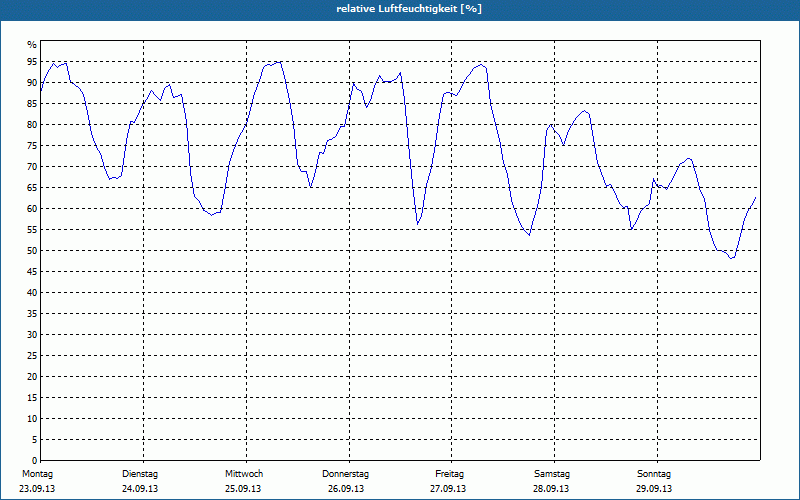Image resolution: width=800 pixels, height=500 pixels.
Task: Click the 'Sonntag' day label
Action: click(x=654, y=474)
